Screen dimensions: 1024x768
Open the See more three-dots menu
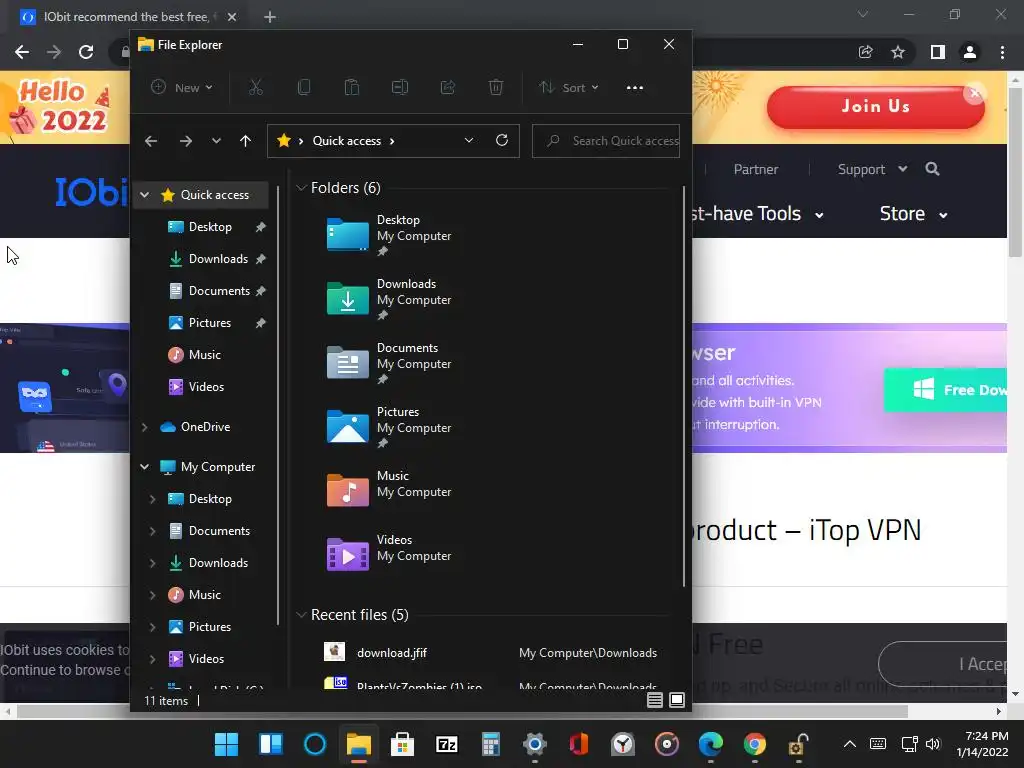click(635, 88)
